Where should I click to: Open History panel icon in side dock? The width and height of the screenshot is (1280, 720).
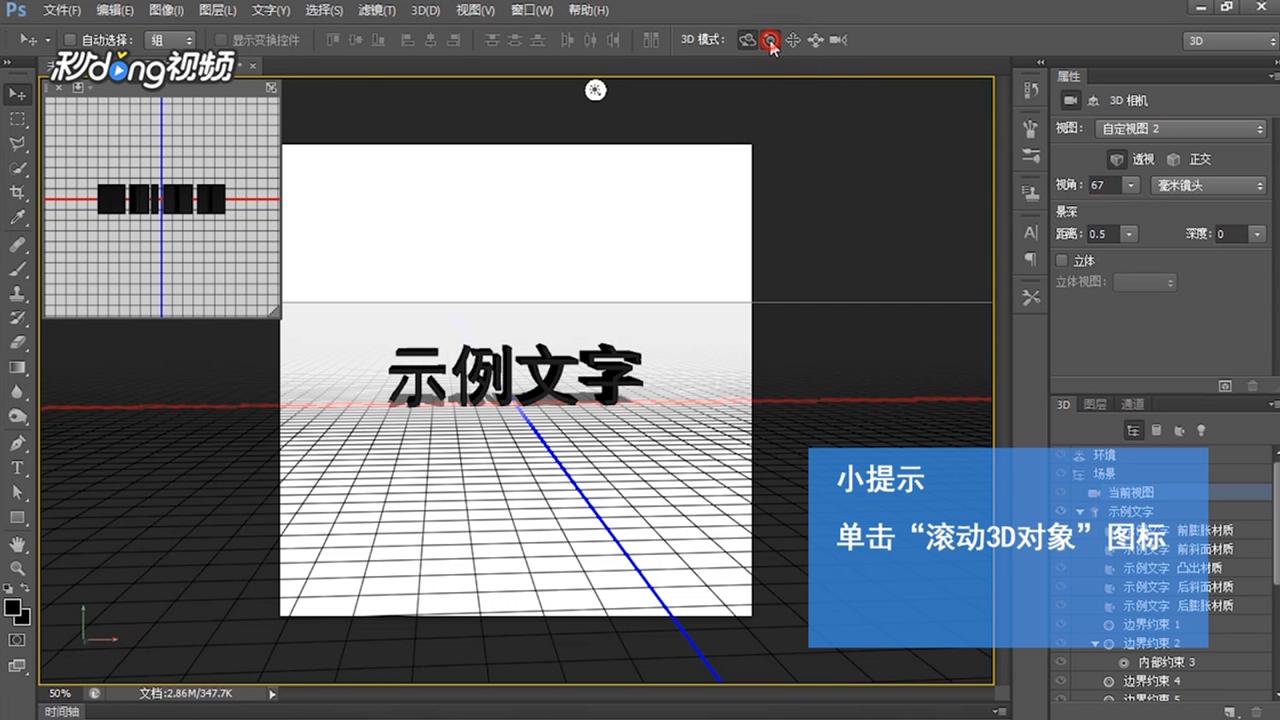[x=1031, y=90]
